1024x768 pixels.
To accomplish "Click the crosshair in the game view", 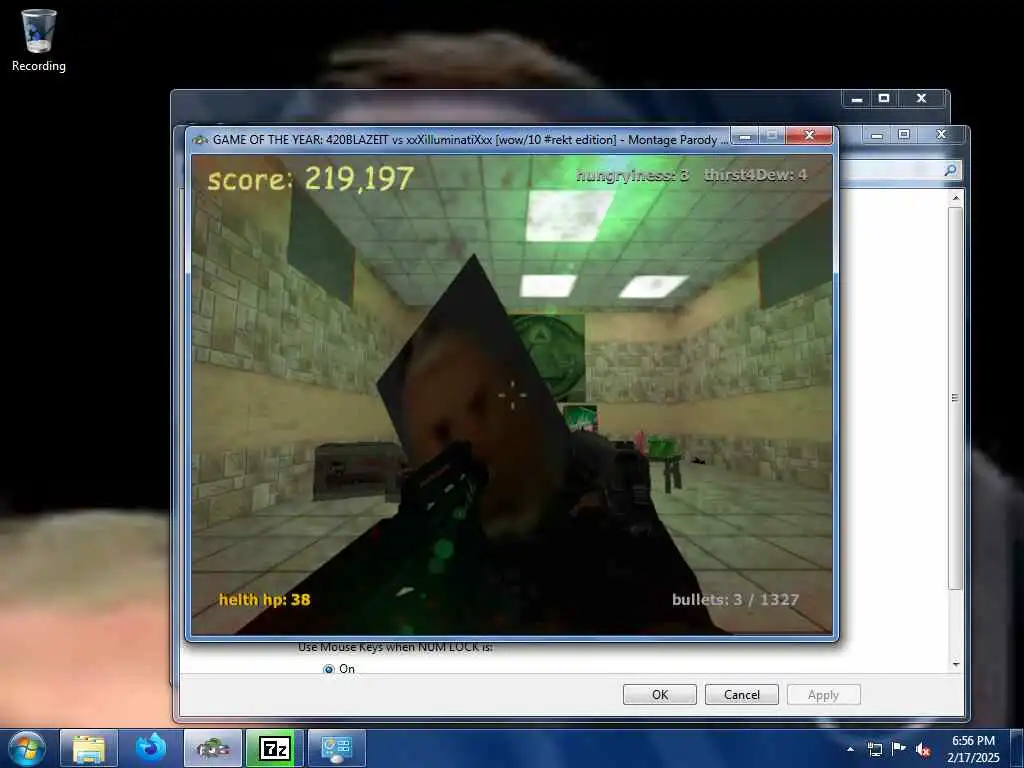I will pyautogui.click(x=512, y=395).
